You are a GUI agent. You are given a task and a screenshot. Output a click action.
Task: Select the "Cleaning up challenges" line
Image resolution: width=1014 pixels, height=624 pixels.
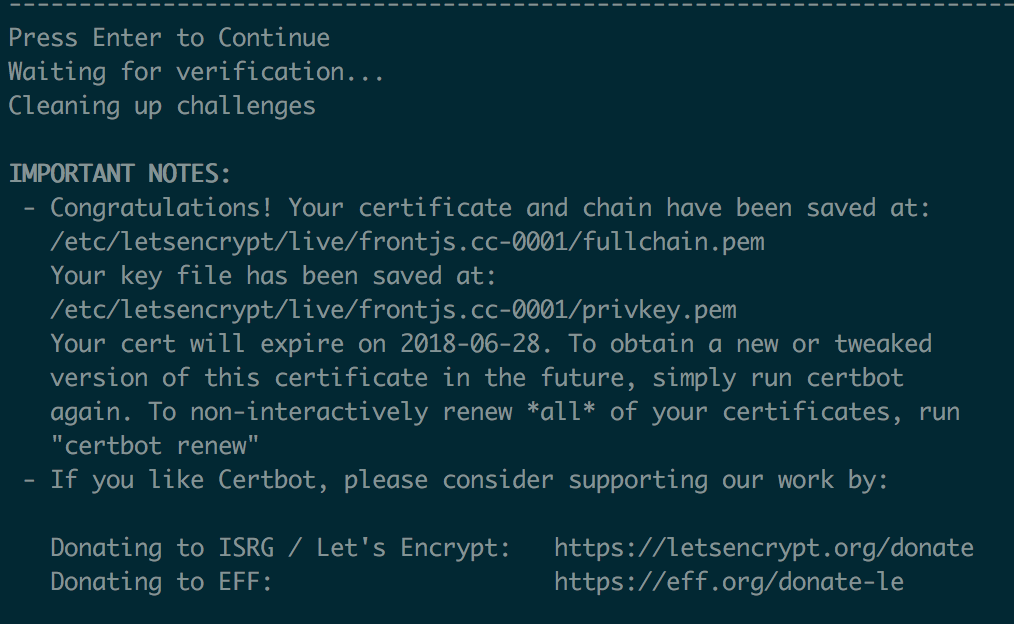tap(162, 106)
